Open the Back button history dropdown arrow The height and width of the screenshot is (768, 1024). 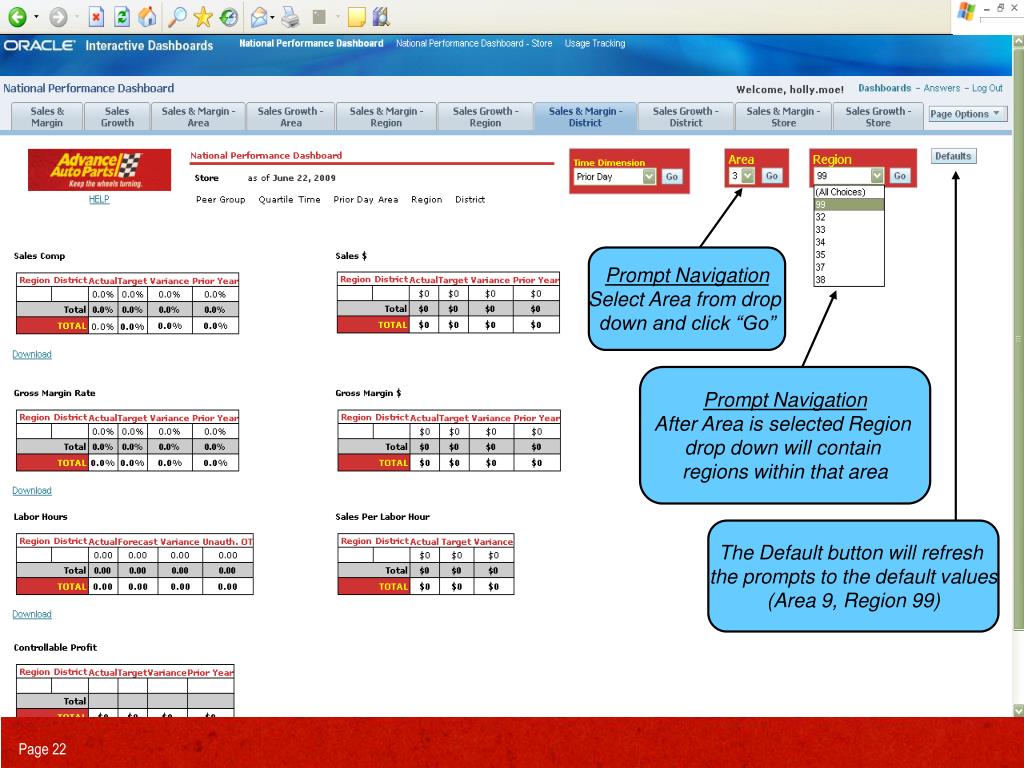click(x=36, y=16)
